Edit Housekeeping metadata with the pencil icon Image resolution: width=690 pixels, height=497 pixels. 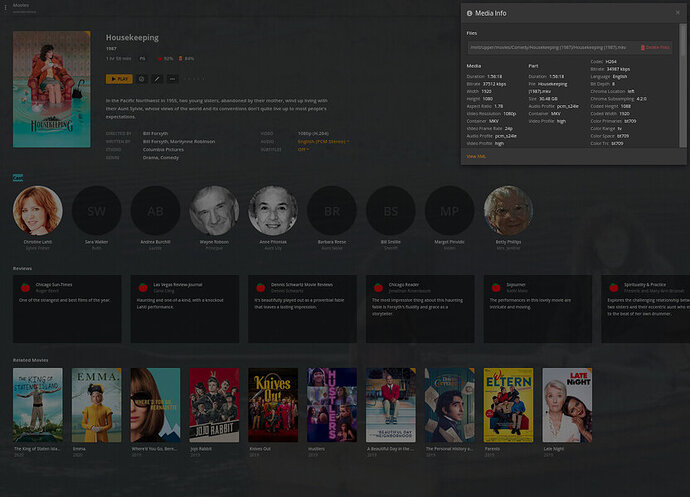click(157, 79)
